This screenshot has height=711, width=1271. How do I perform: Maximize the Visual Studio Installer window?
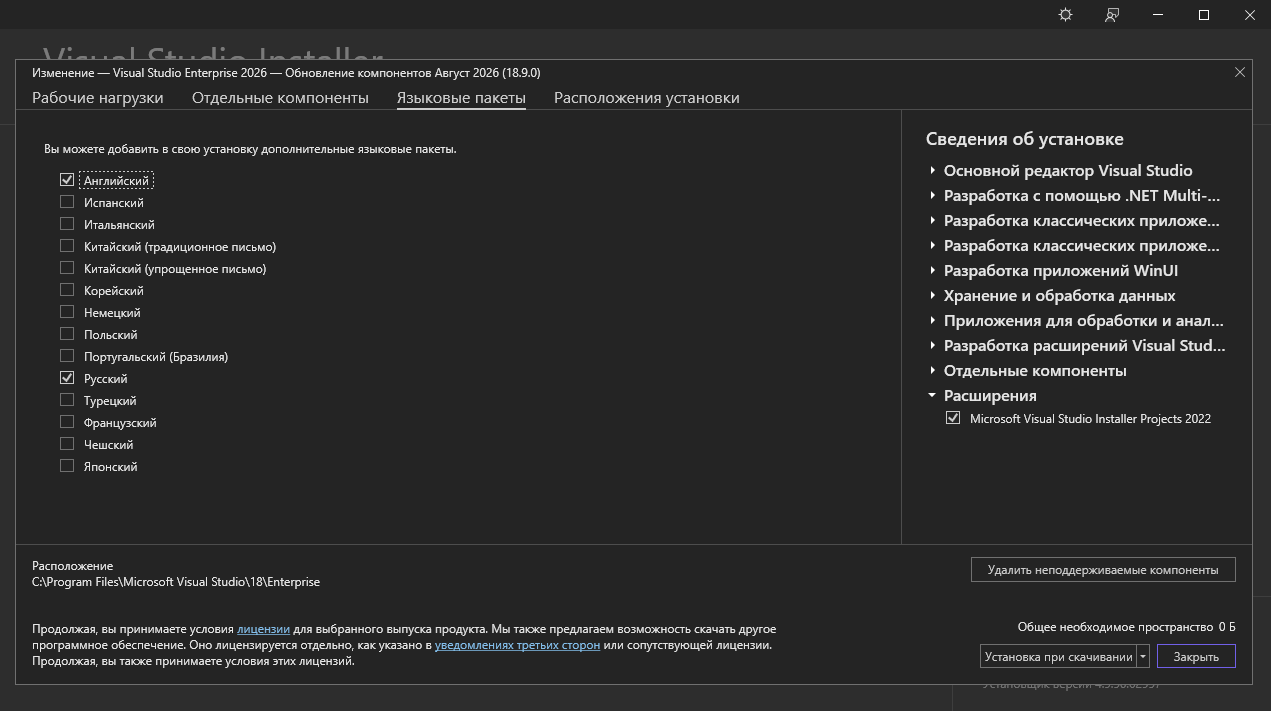1204,15
